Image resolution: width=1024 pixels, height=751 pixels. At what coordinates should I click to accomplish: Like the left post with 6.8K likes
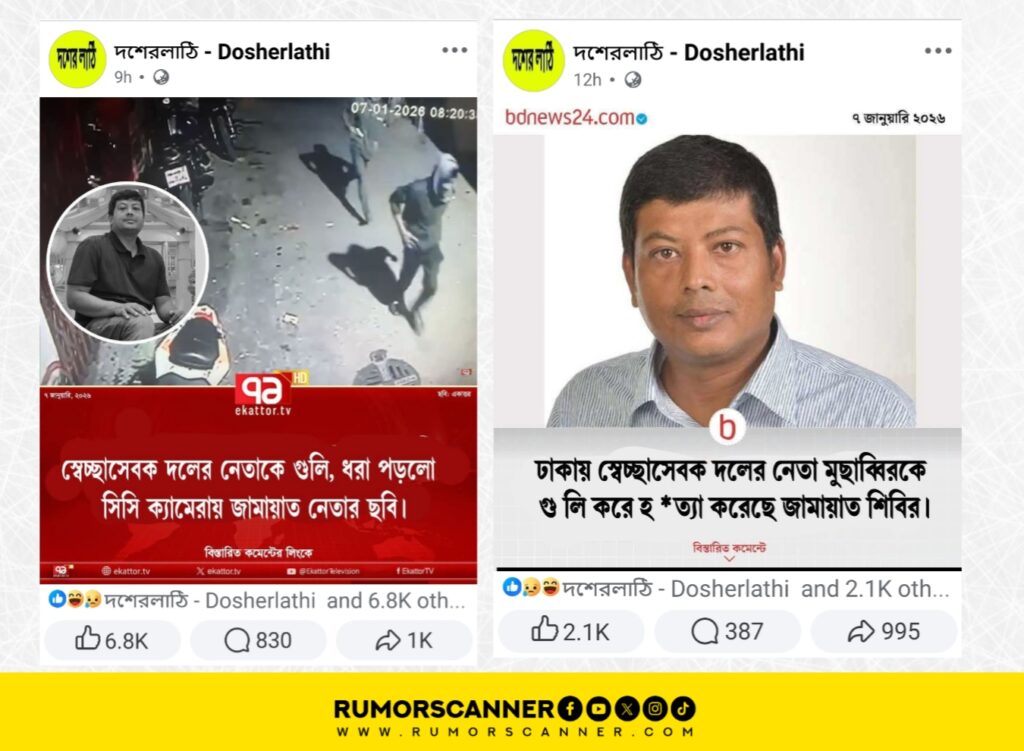click(x=112, y=640)
